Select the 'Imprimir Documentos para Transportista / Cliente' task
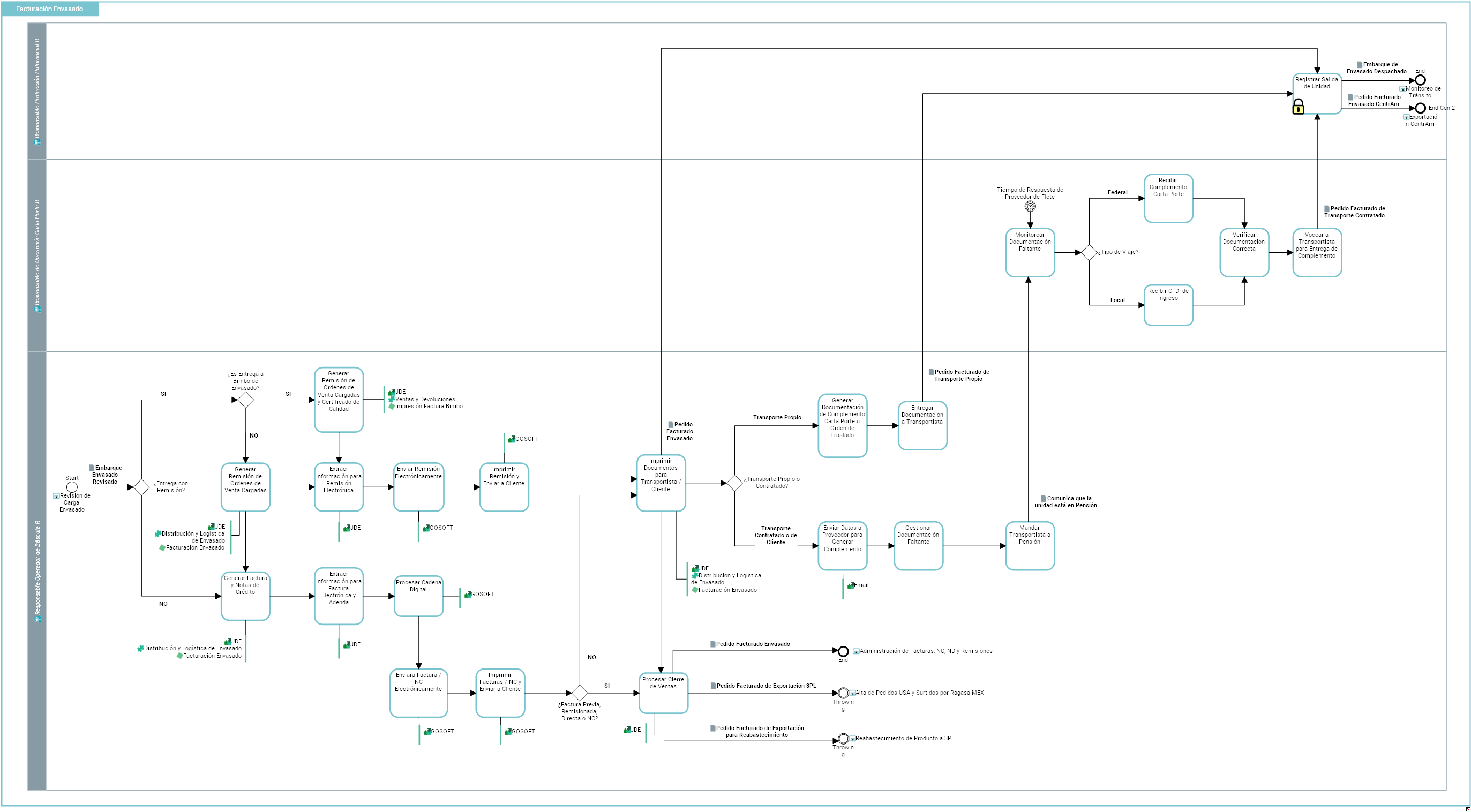The image size is (1471, 812). (x=661, y=483)
